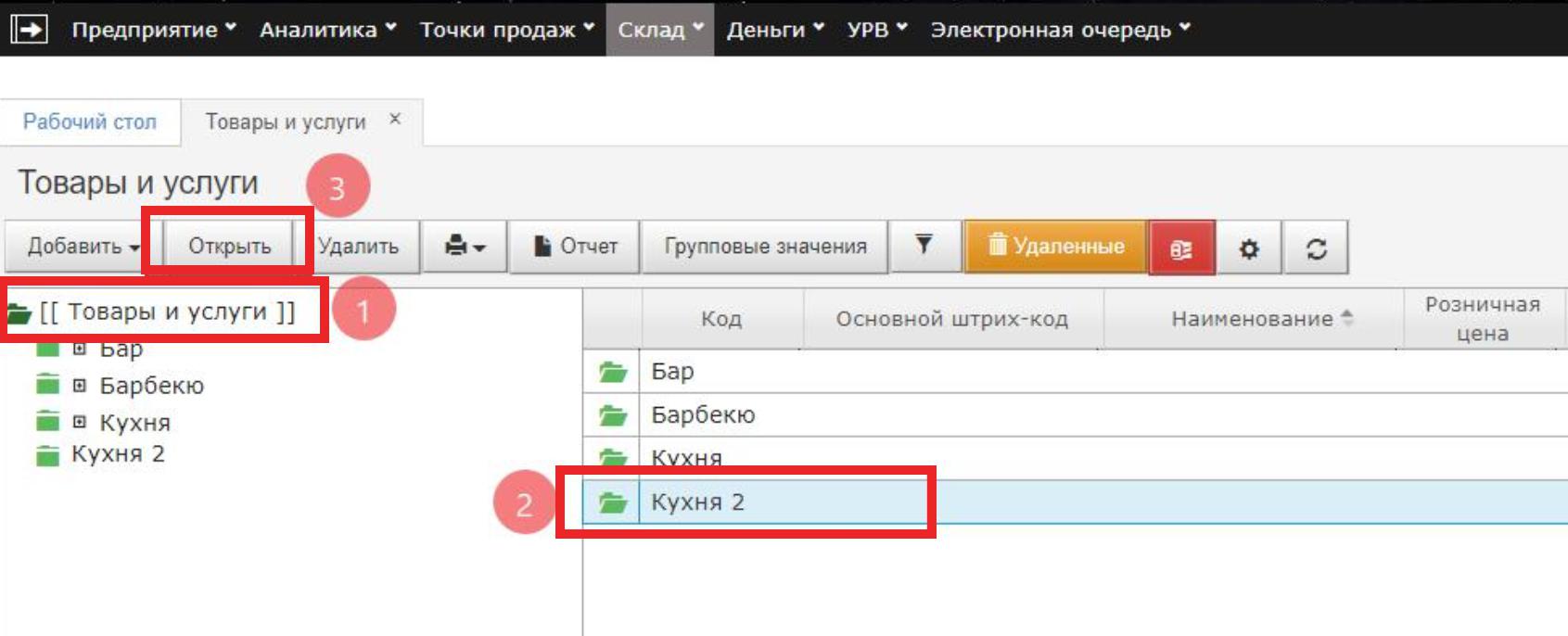
Task: Toggle the Удаленные deleted items button
Action: point(1055,247)
